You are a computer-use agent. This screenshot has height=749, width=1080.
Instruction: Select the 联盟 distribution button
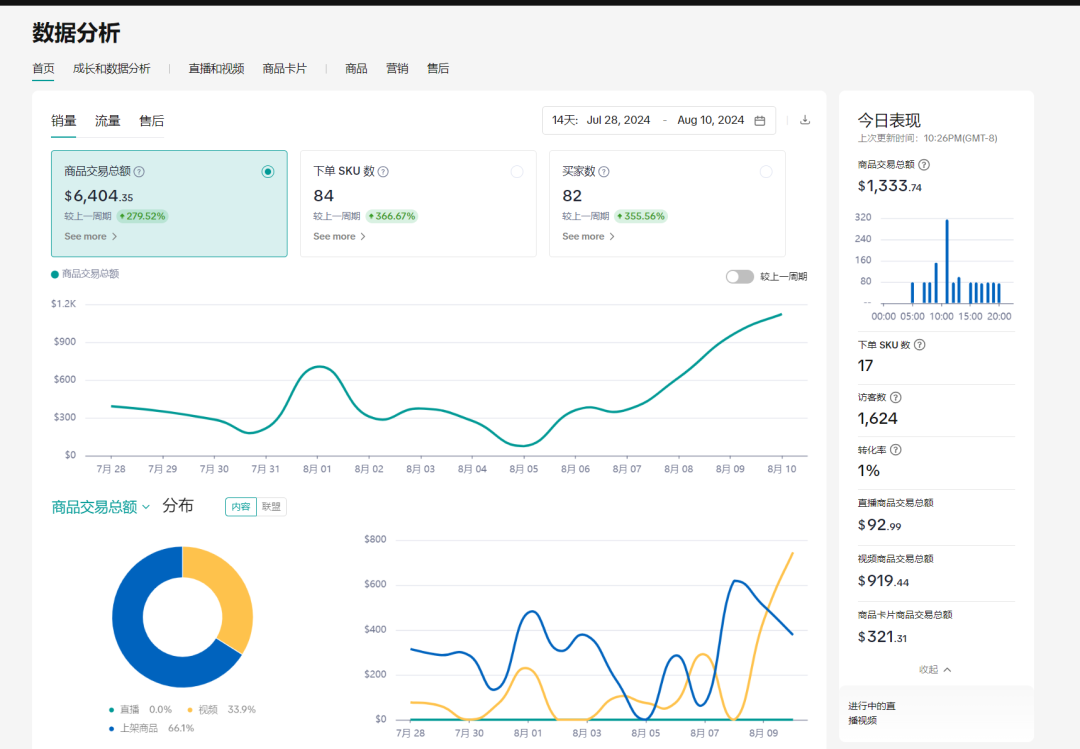click(x=271, y=507)
